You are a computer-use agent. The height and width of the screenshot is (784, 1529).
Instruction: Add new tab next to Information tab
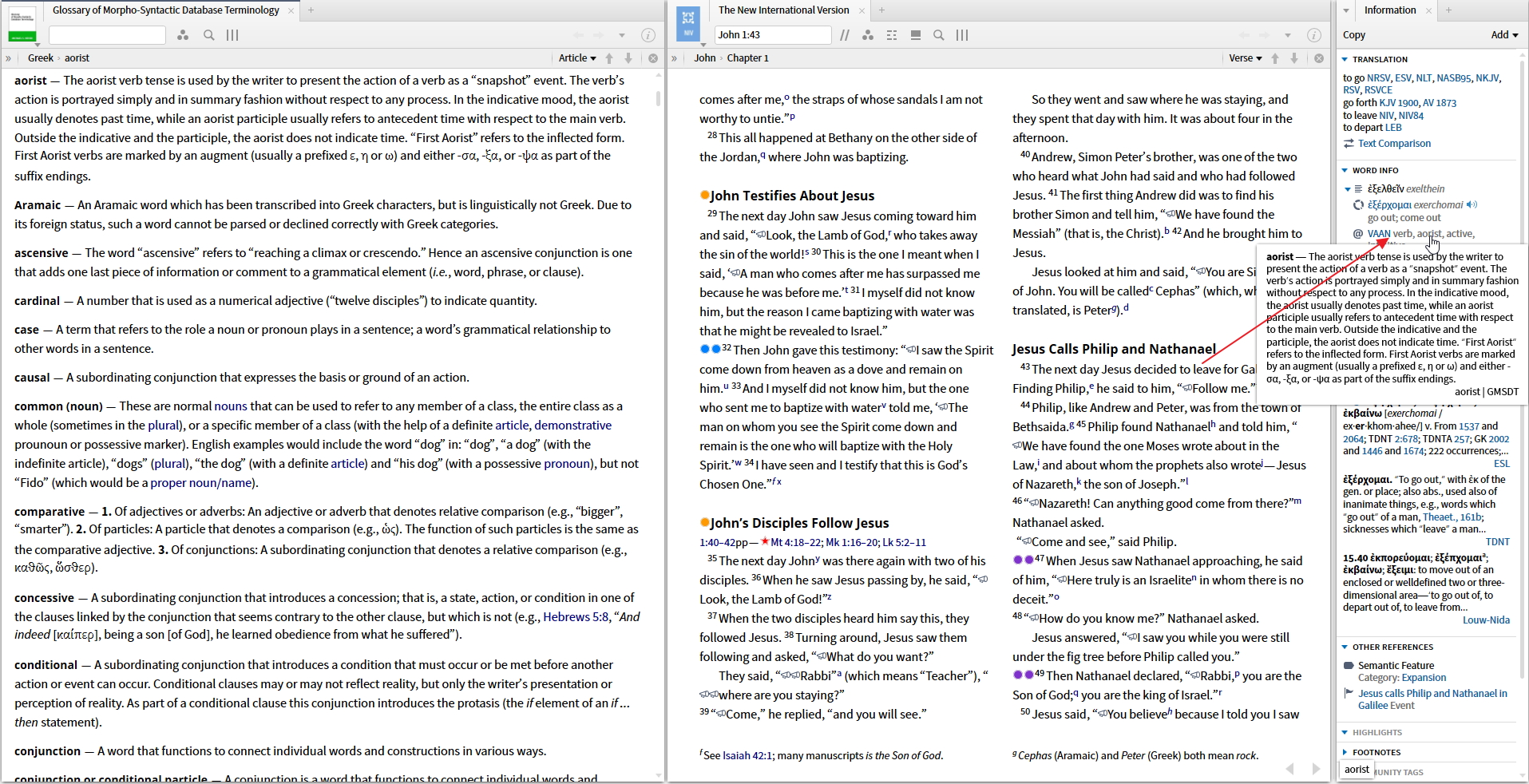[x=1448, y=10]
